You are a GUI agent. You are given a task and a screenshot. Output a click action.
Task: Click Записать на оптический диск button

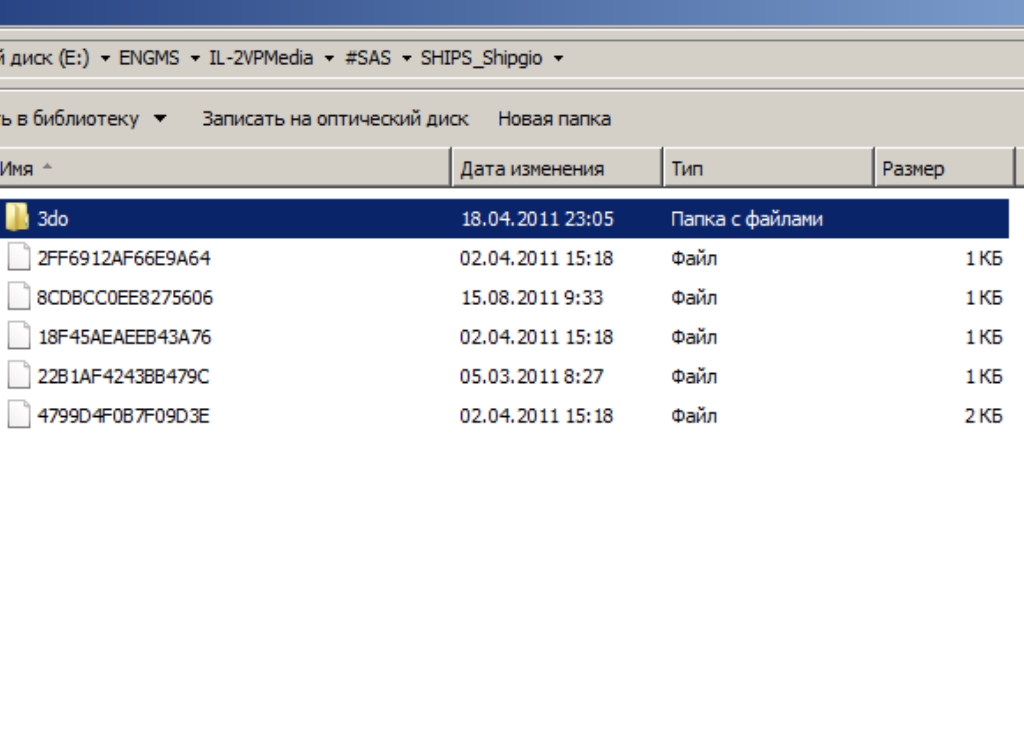point(335,119)
